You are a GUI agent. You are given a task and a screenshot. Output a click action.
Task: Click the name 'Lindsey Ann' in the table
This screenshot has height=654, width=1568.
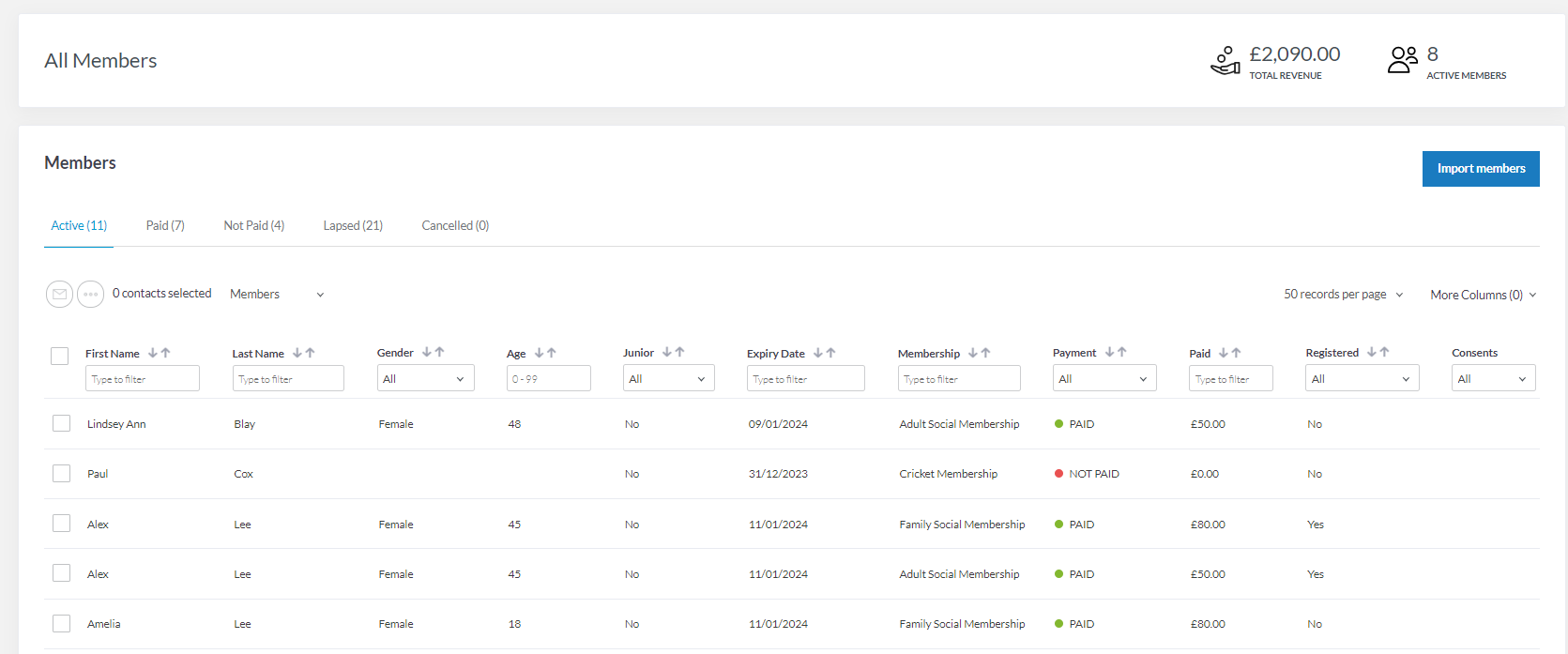click(x=116, y=424)
